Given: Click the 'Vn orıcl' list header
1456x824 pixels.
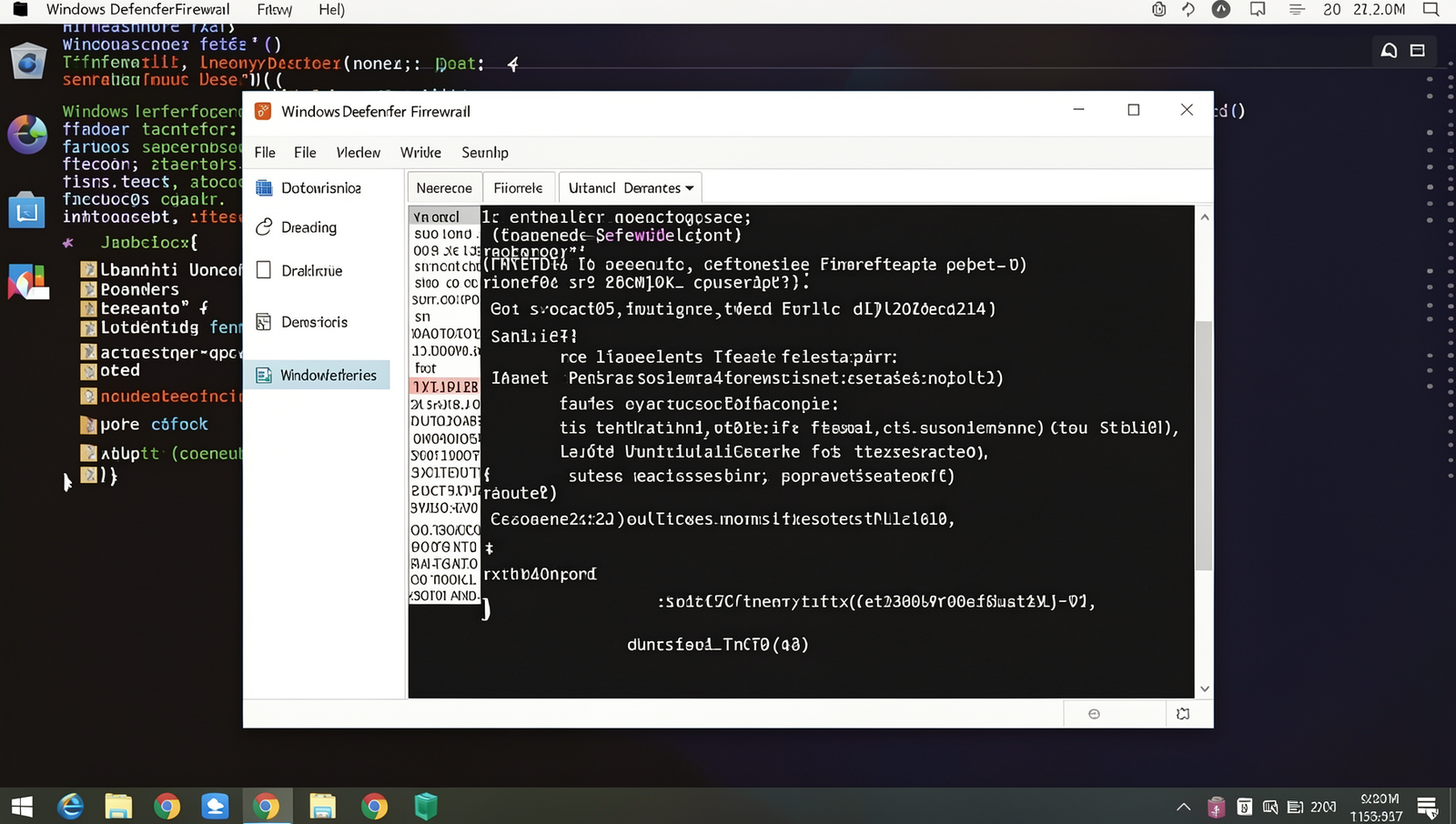Looking at the screenshot, I should [444, 216].
